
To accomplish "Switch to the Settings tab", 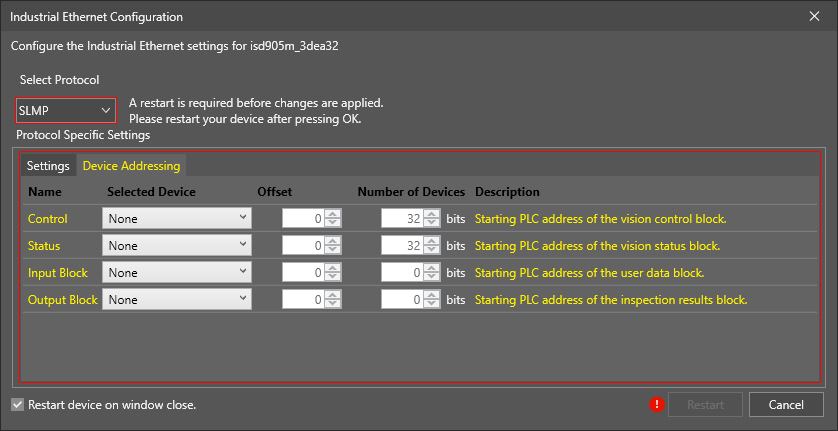I will pos(48,166).
